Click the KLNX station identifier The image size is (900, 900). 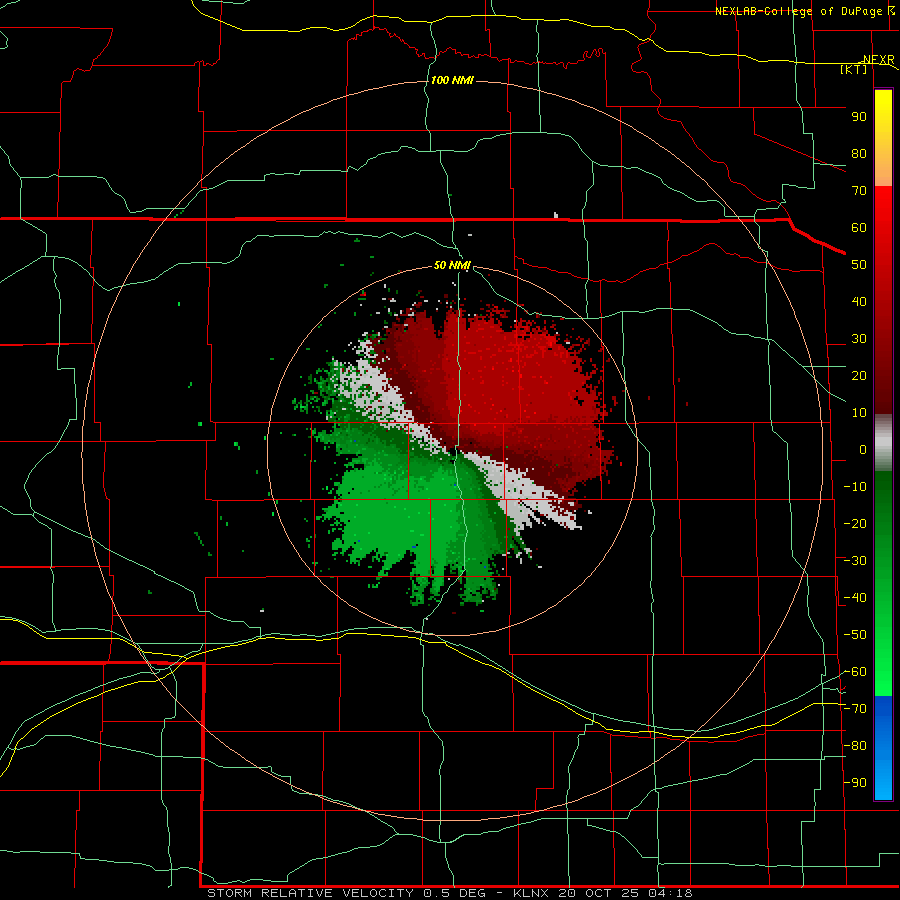[531, 893]
